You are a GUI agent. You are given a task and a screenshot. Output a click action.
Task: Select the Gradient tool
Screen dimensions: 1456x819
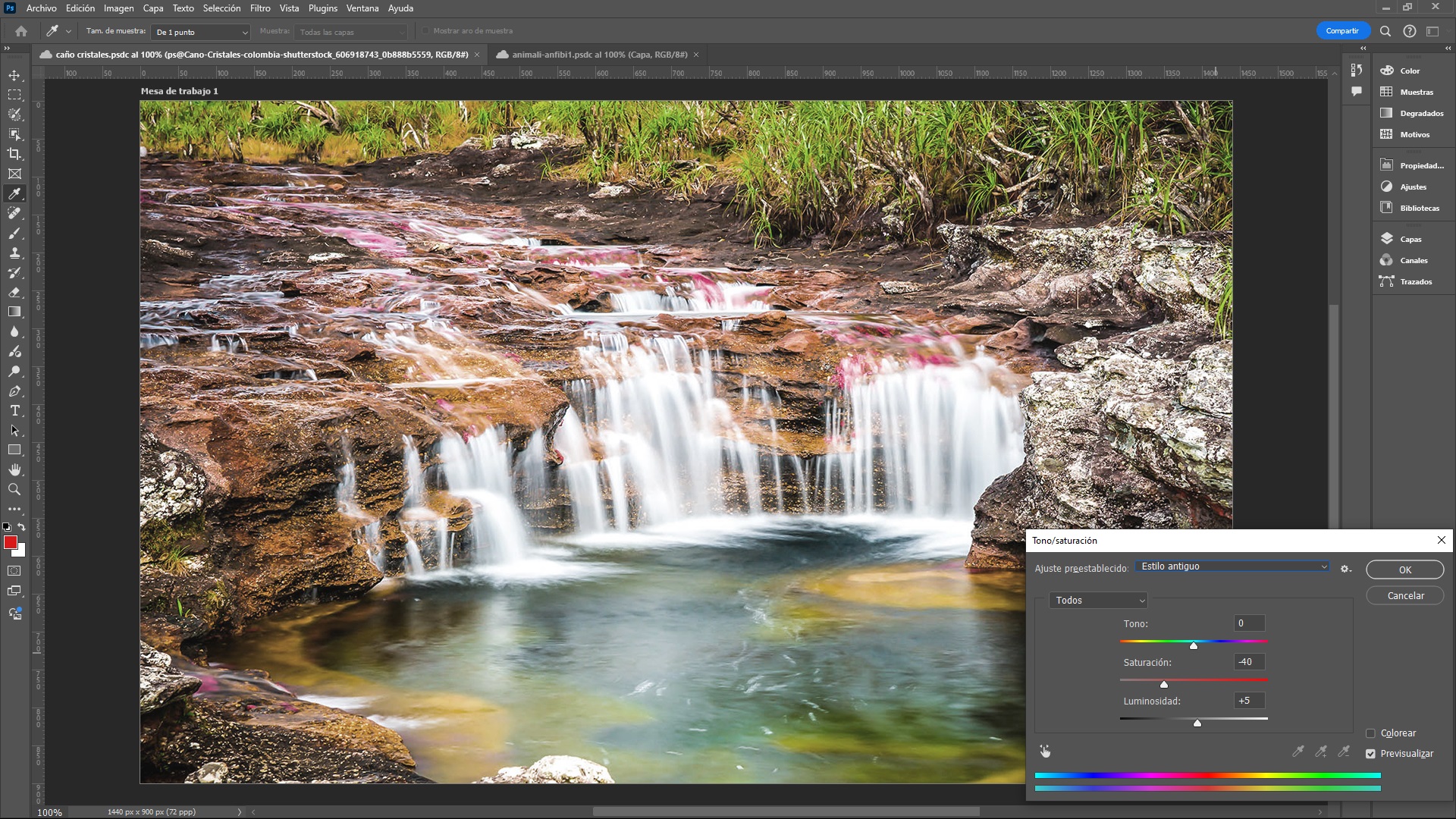coord(14,312)
